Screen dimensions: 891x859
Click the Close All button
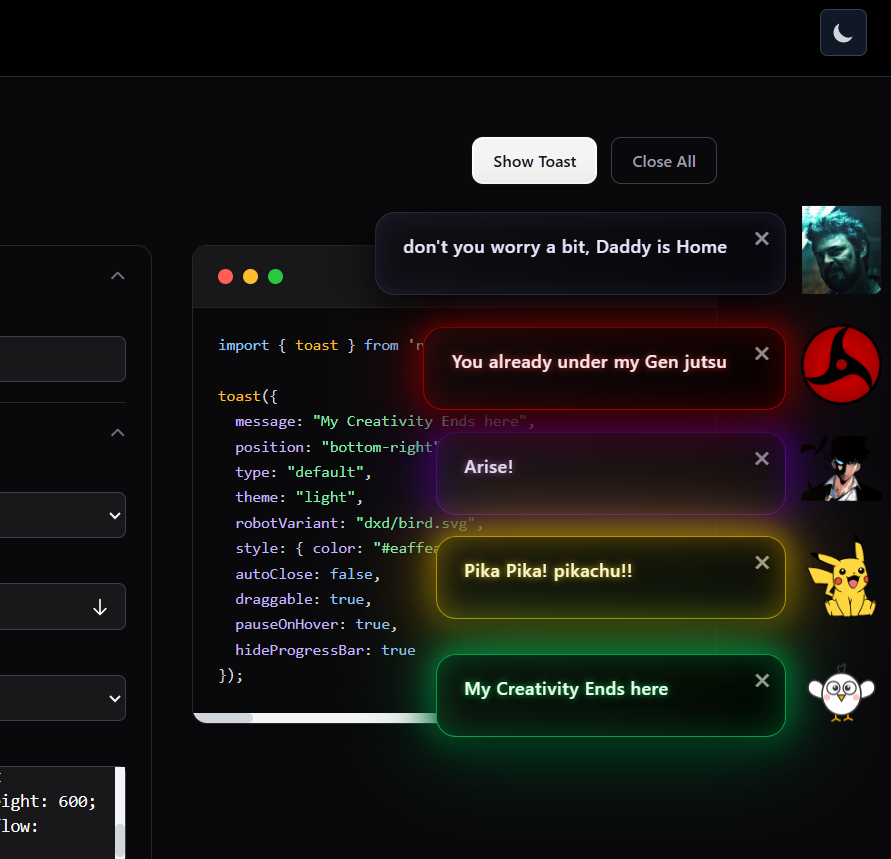click(664, 161)
